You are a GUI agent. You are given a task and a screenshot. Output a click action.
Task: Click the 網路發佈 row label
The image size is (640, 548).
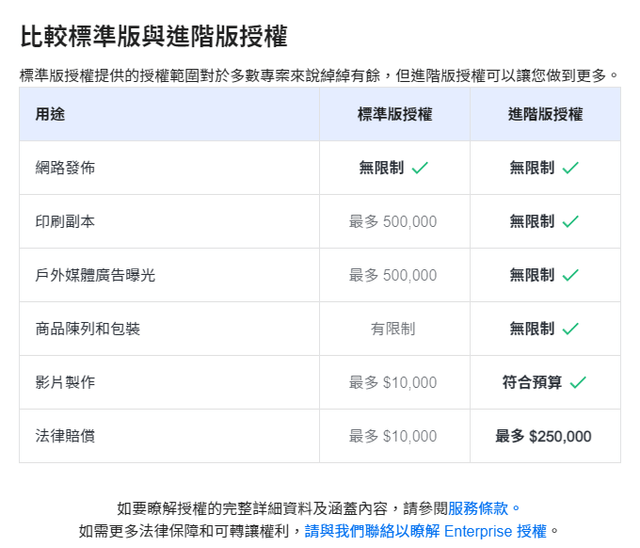65,168
